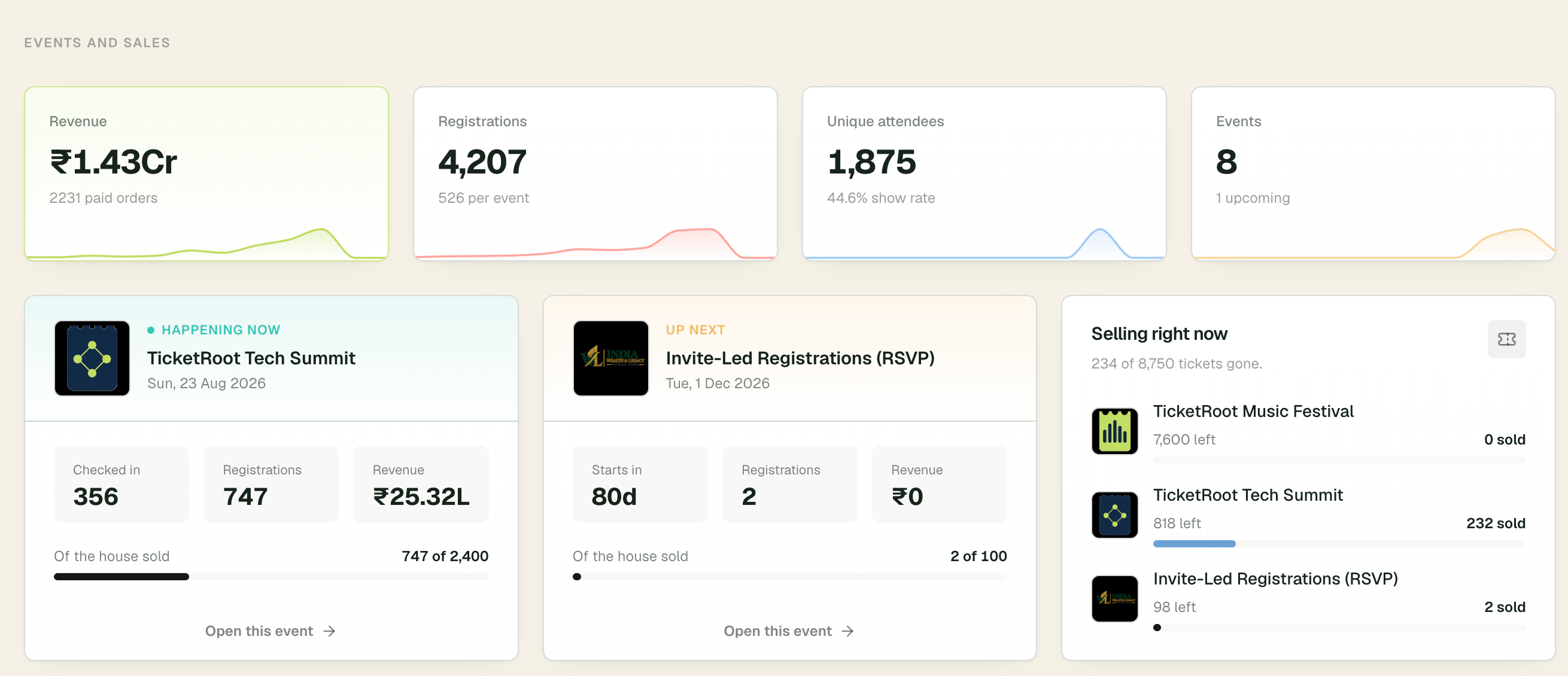This screenshot has width=1568, height=676.
Task: Click the RSVP 2 of 100 progress bar
Action: [x=789, y=577]
